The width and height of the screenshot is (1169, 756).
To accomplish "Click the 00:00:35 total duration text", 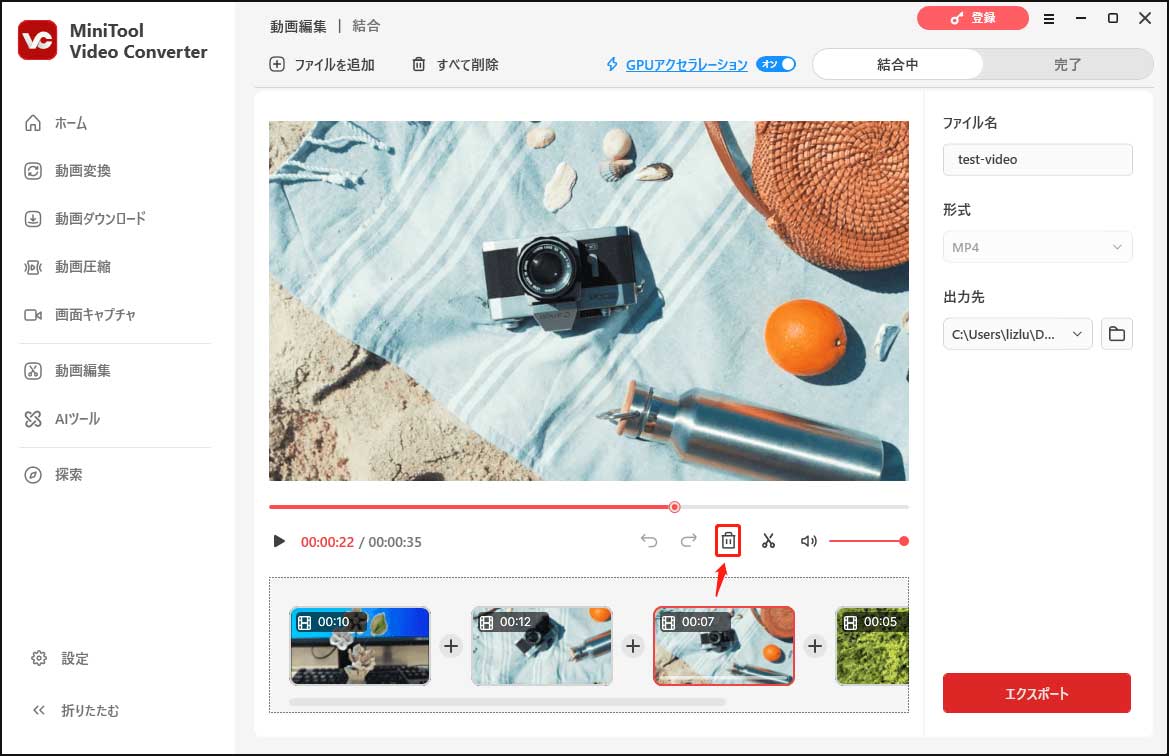I will click(395, 542).
